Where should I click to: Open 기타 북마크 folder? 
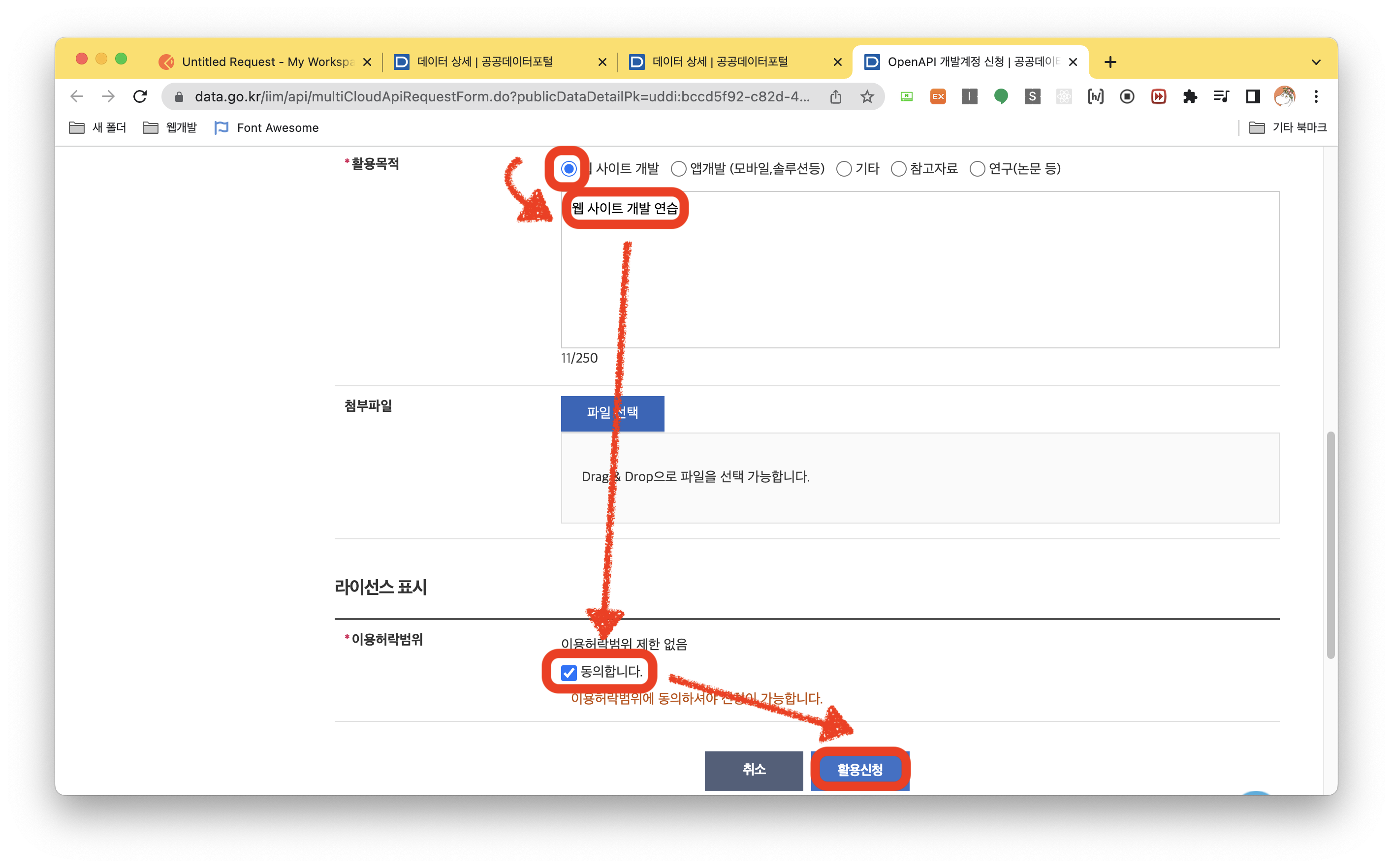pos(1288,127)
